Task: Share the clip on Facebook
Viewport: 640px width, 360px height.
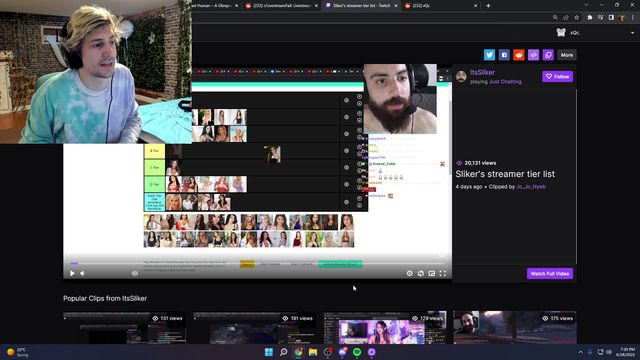Action: tap(504, 55)
